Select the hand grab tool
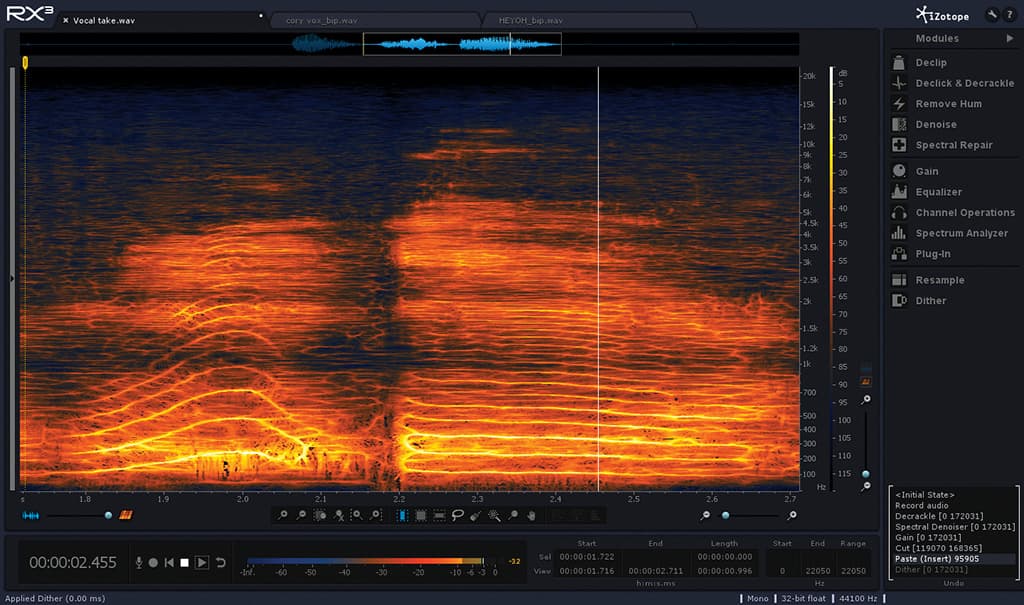Image resolution: width=1024 pixels, height=605 pixels. click(x=532, y=515)
